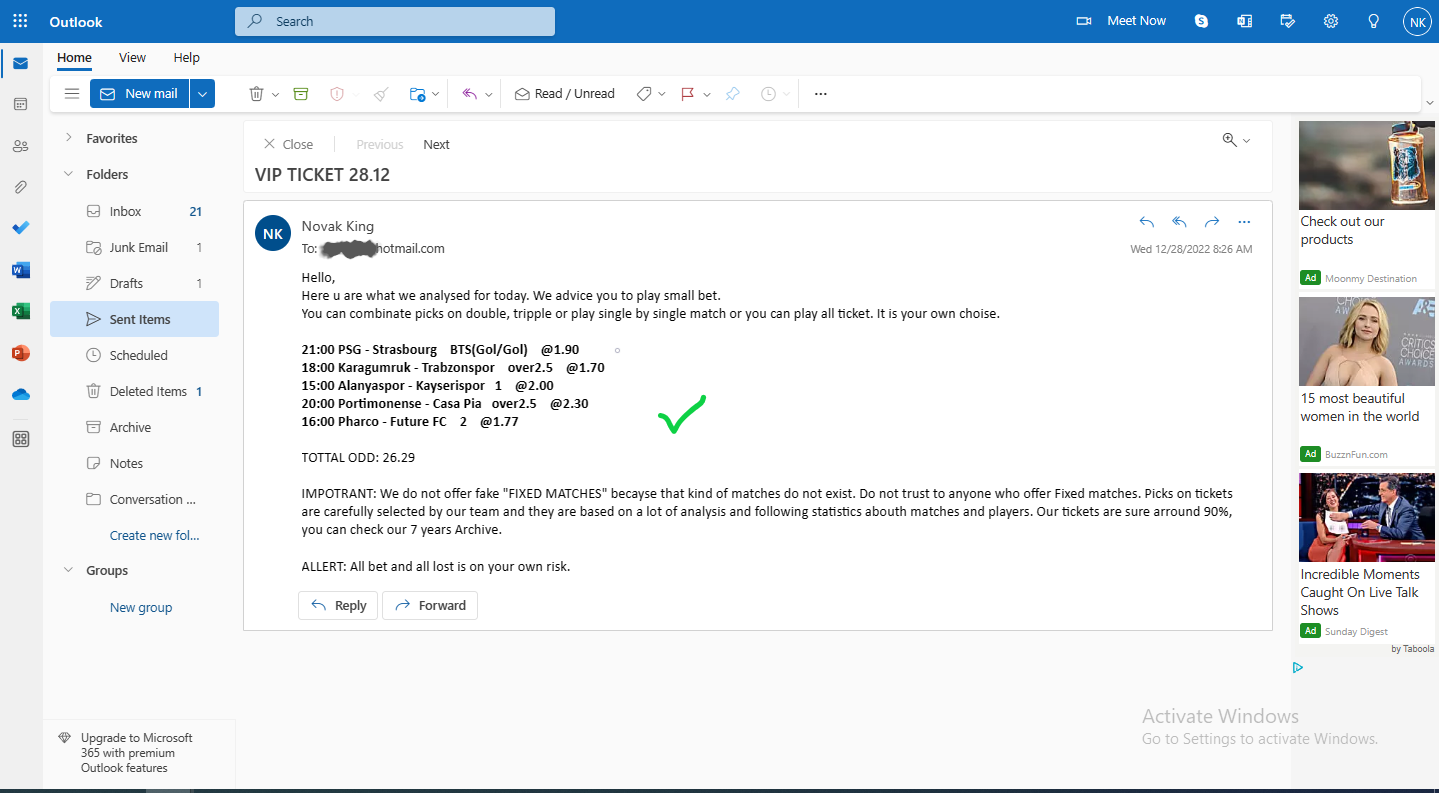This screenshot has height=793, width=1439.
Task: Open the Move to dropdown arrow
Action: 436,94
